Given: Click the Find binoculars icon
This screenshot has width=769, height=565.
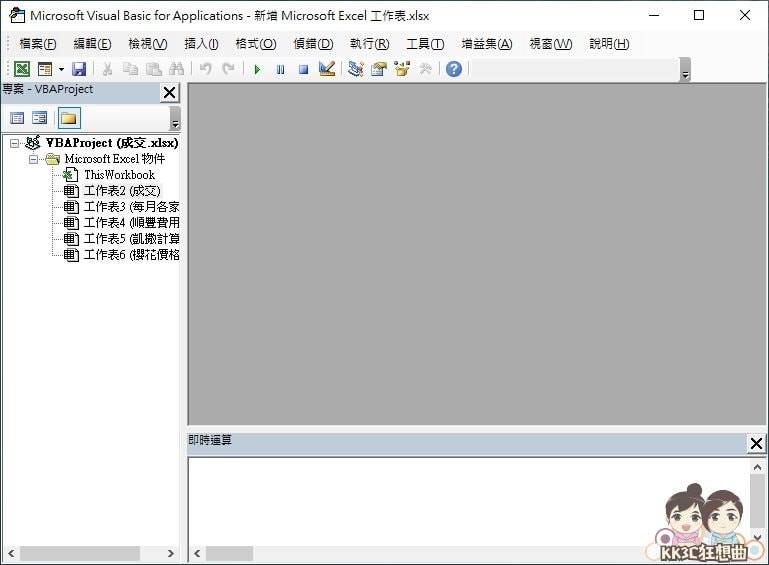Looking at the screenshot, I should coord(177,69).
